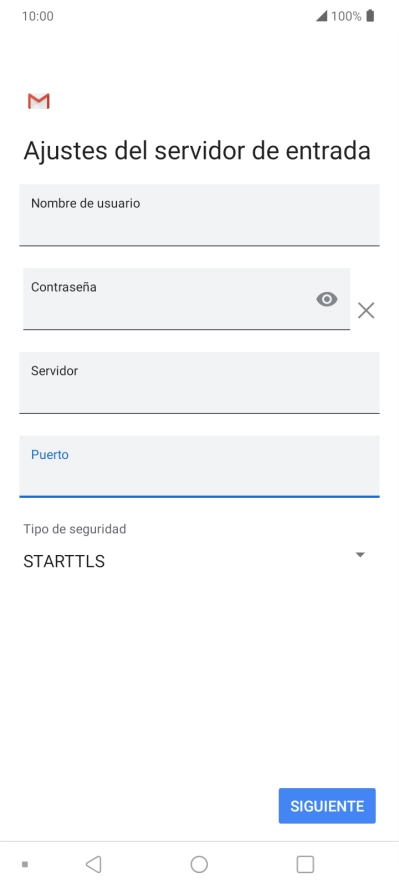Screen dimensions: 399x888
Task: Focus the Contraseña input field
Action: 186,299
